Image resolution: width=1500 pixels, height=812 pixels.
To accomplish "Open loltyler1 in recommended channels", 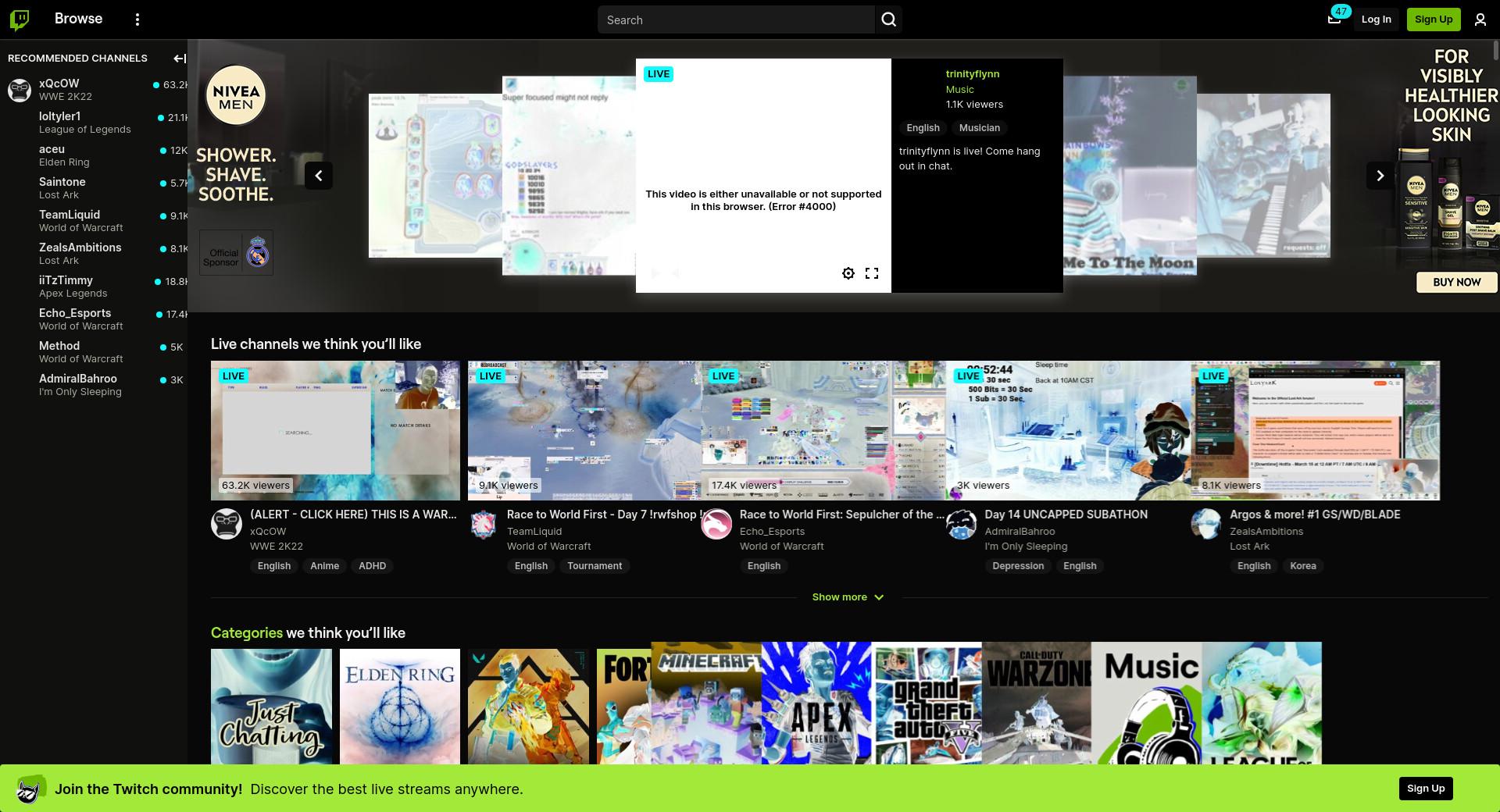I will point(94,123).
